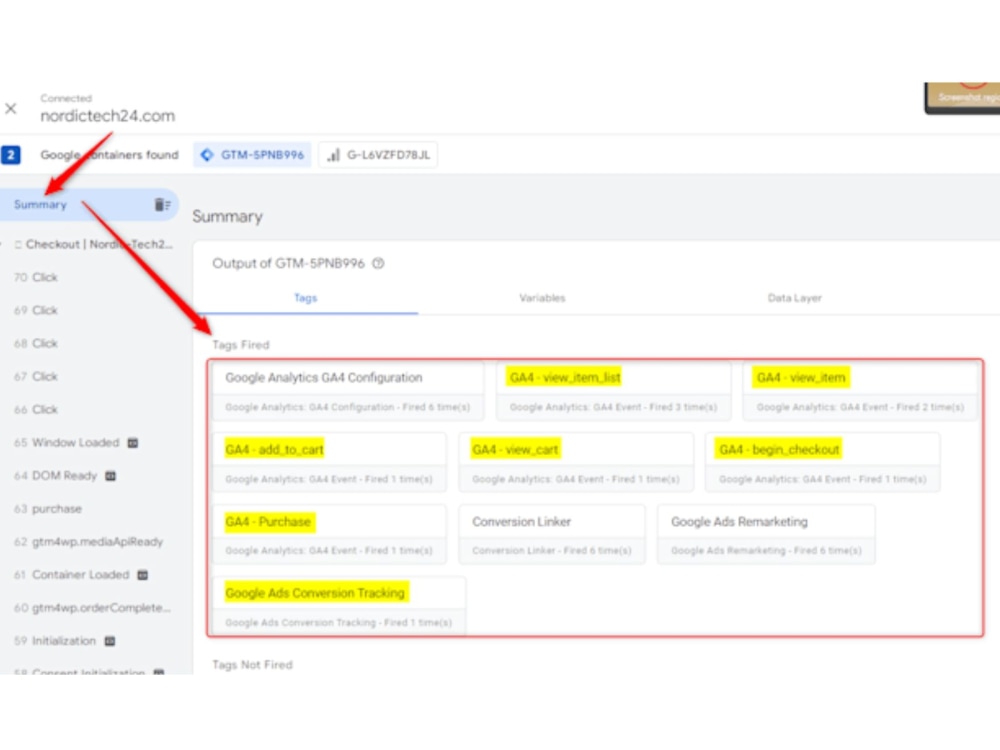Close the nordictech24.com debug session
This screenshot has width=1000, height=750.
pyautogui.click(x=11, y=108)
